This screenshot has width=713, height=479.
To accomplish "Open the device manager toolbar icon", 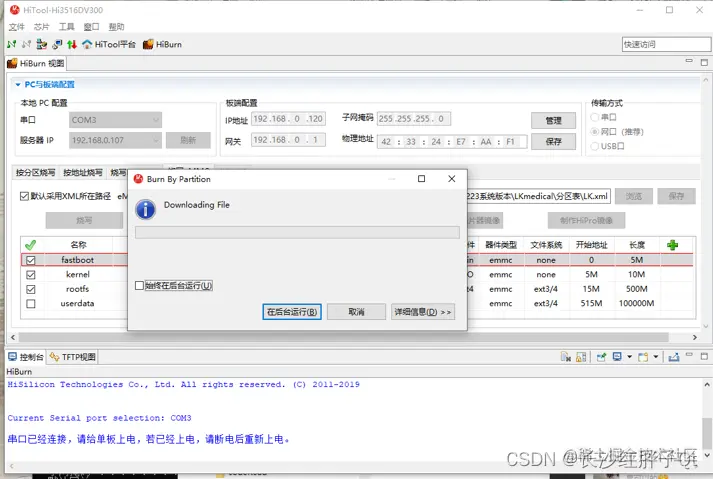I will click(42, 44).
